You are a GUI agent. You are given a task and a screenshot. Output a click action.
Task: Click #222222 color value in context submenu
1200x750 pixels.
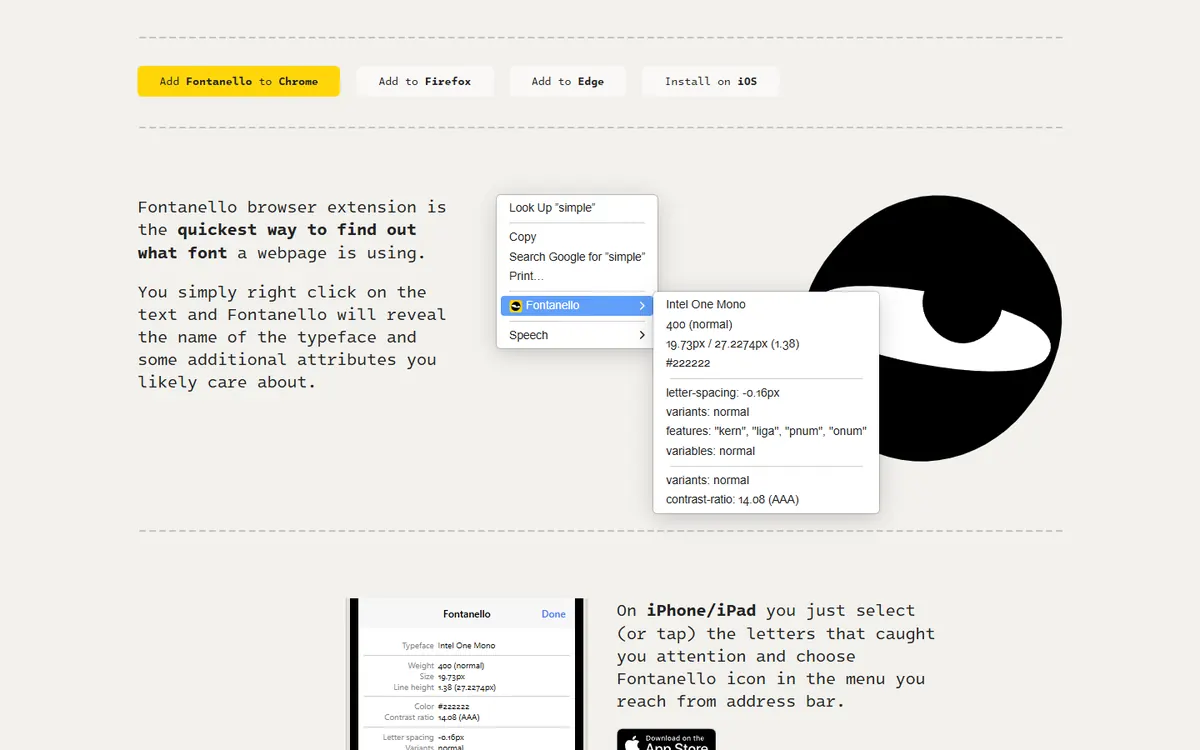coord(688,363)
